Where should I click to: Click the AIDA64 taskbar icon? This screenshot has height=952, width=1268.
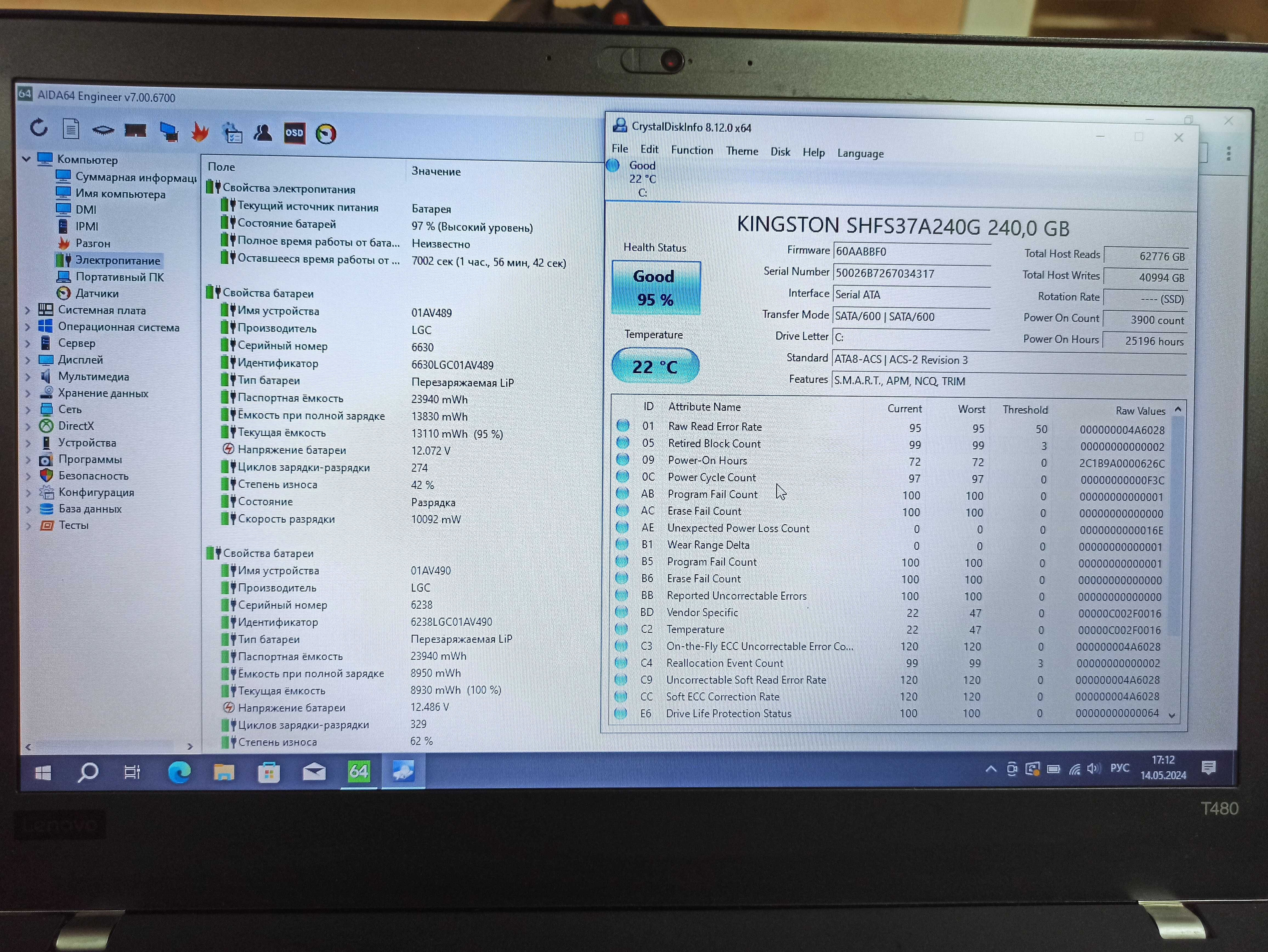(x=359, y=772)
